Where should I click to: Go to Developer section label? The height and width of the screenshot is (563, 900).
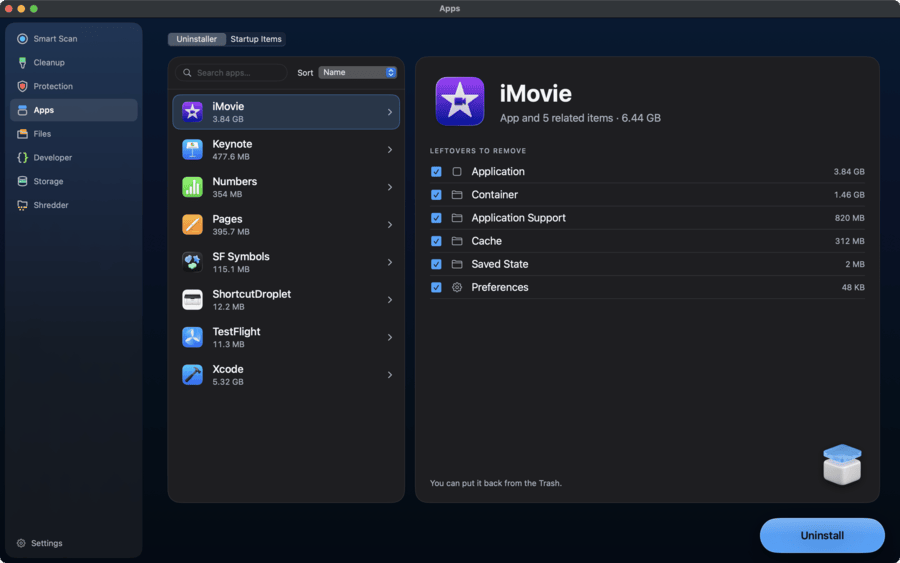[52, 157]
